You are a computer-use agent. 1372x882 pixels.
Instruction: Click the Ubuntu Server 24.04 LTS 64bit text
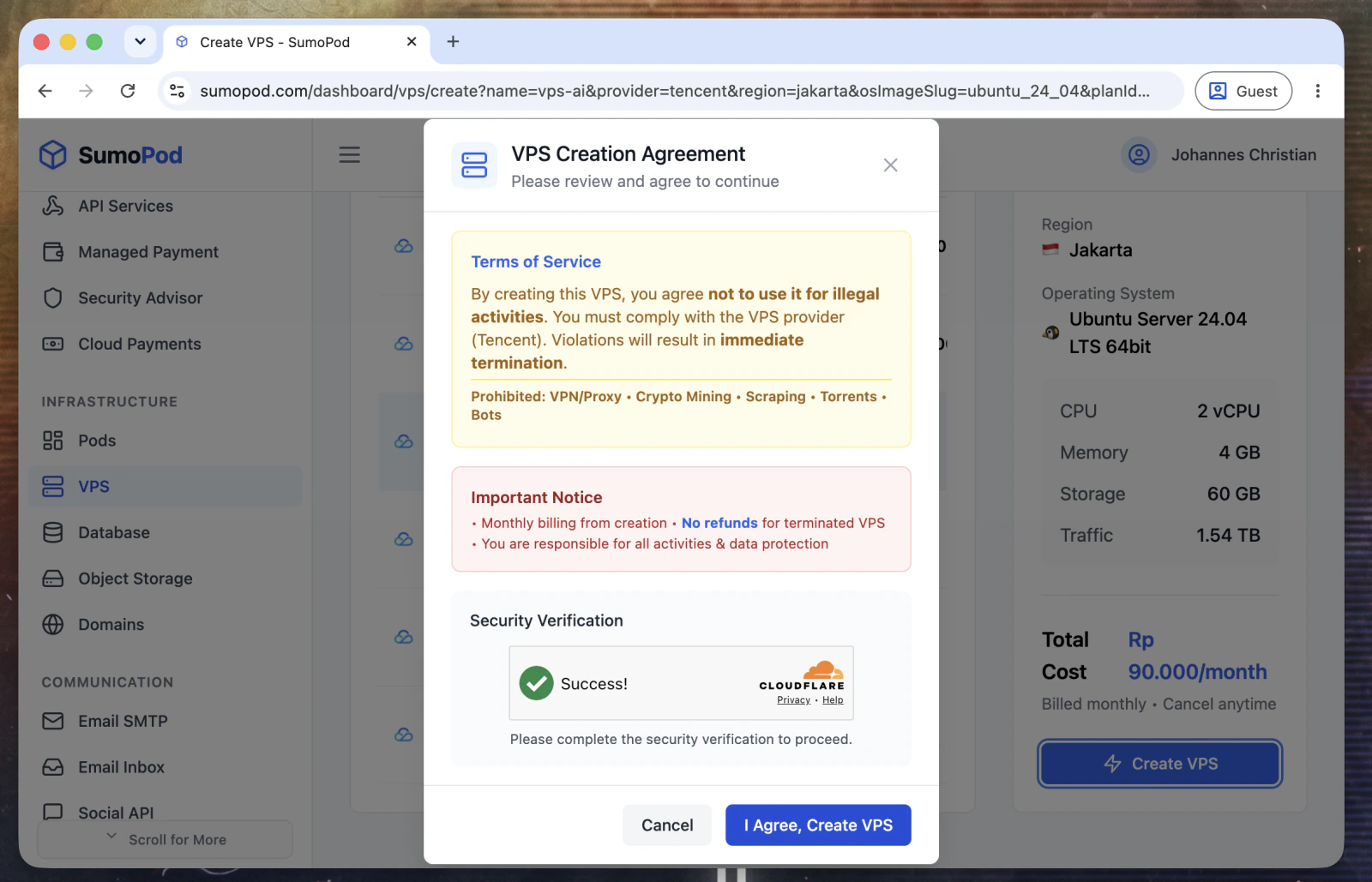click(1158, 333)
